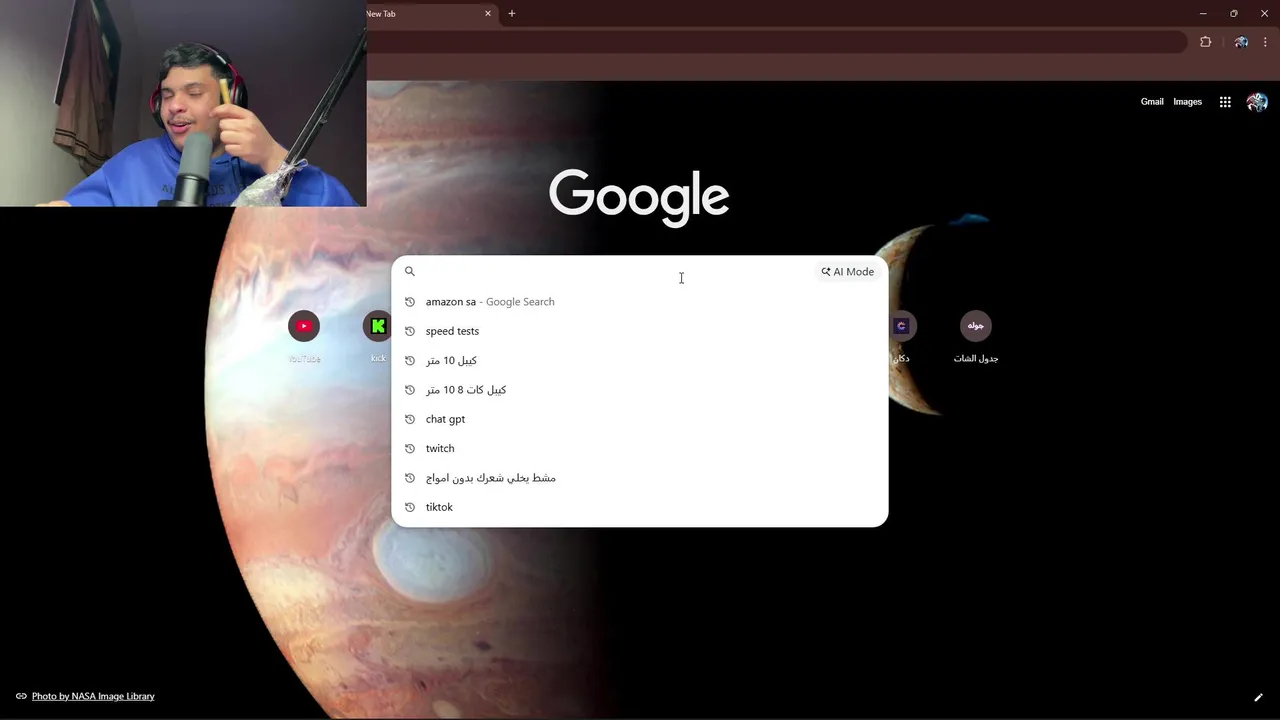Click the history icon beside twitch
Viewport: 1280px width, 720px height.
pyautogui.click(x=410, y=449)
